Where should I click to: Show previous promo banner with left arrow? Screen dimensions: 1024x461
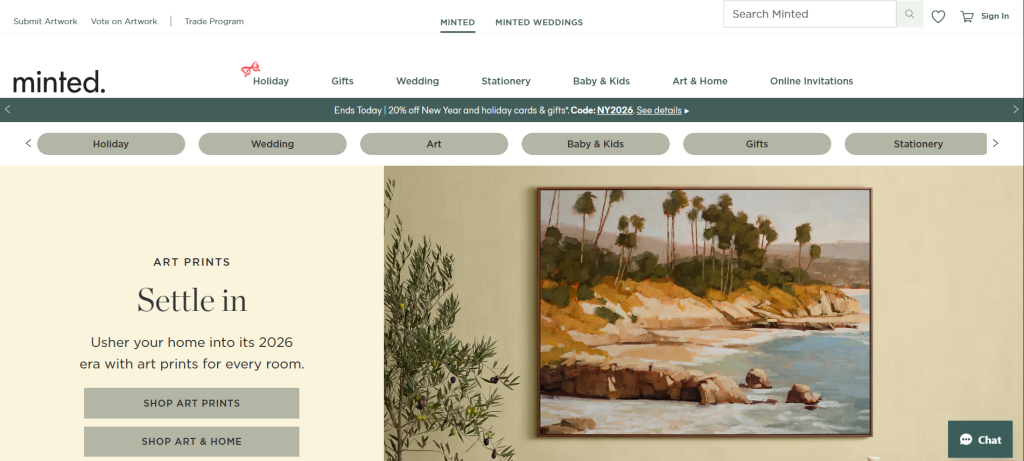point(8,110)
